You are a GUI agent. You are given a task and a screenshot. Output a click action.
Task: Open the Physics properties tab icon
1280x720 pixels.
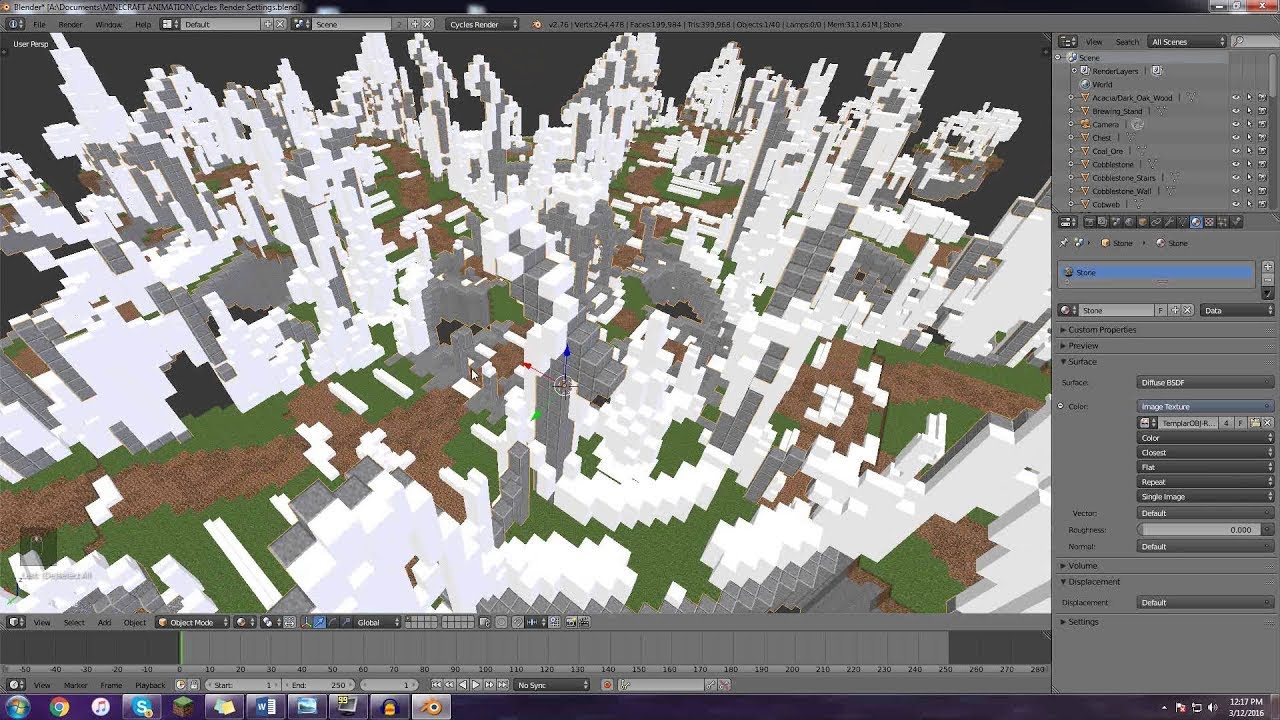coord(1236,221)
